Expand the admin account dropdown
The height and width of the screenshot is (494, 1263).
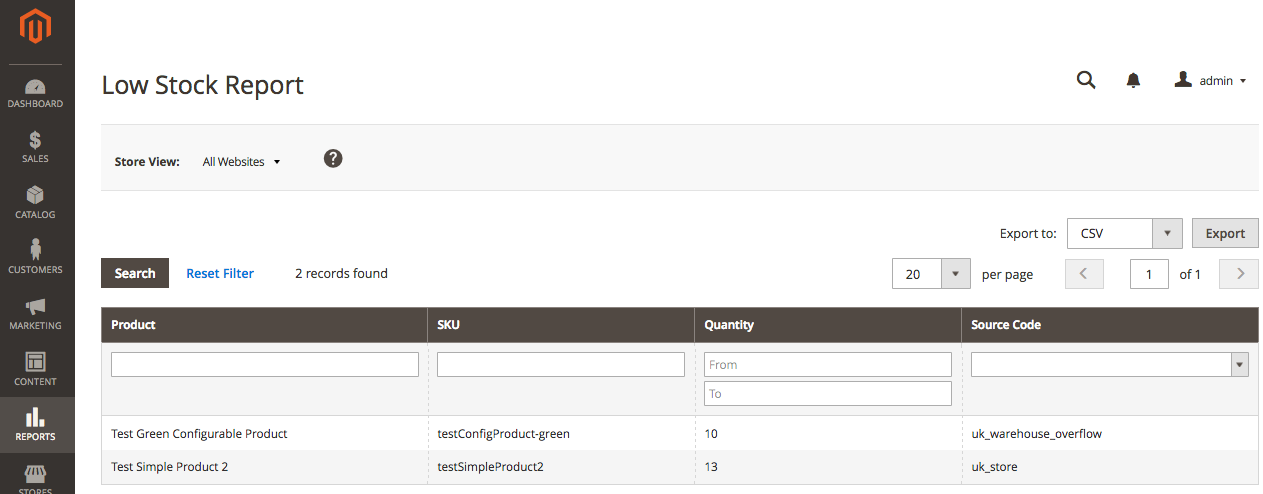1210,81
